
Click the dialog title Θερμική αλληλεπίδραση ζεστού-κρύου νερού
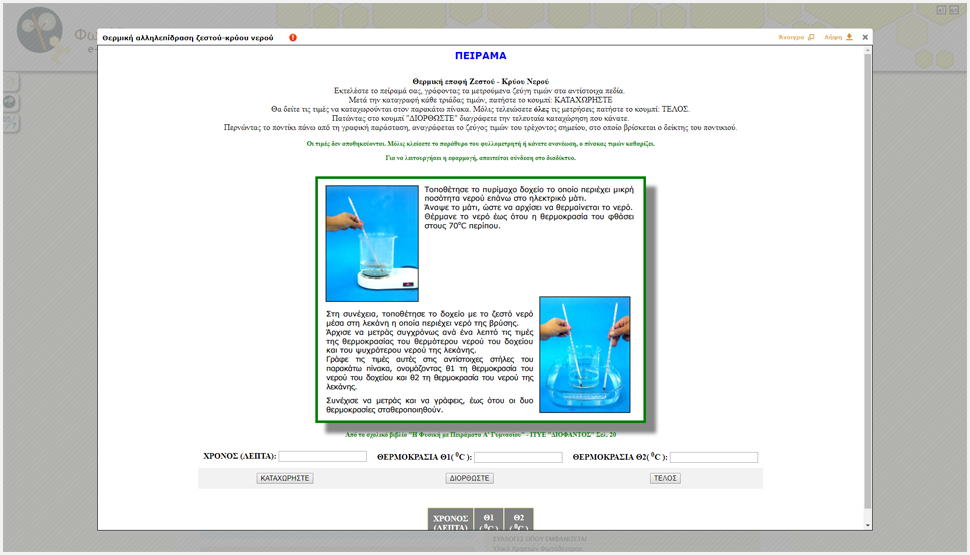(x=187, y=38)
